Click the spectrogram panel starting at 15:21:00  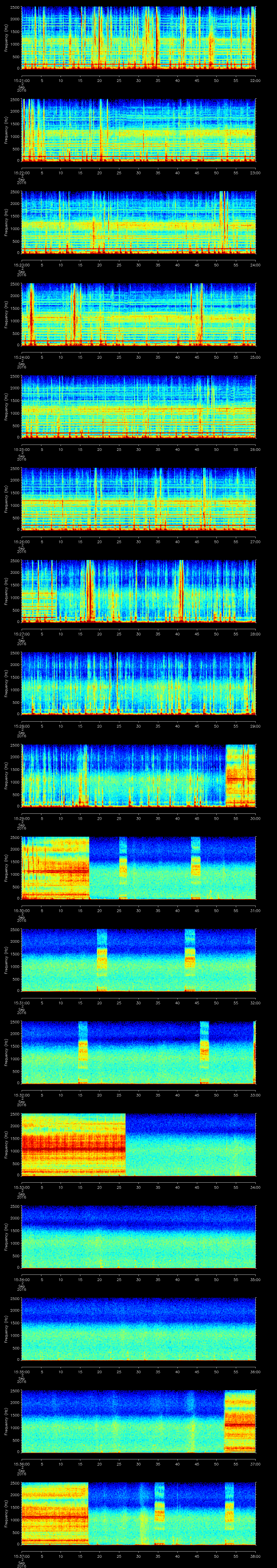[x=138, y=38]
